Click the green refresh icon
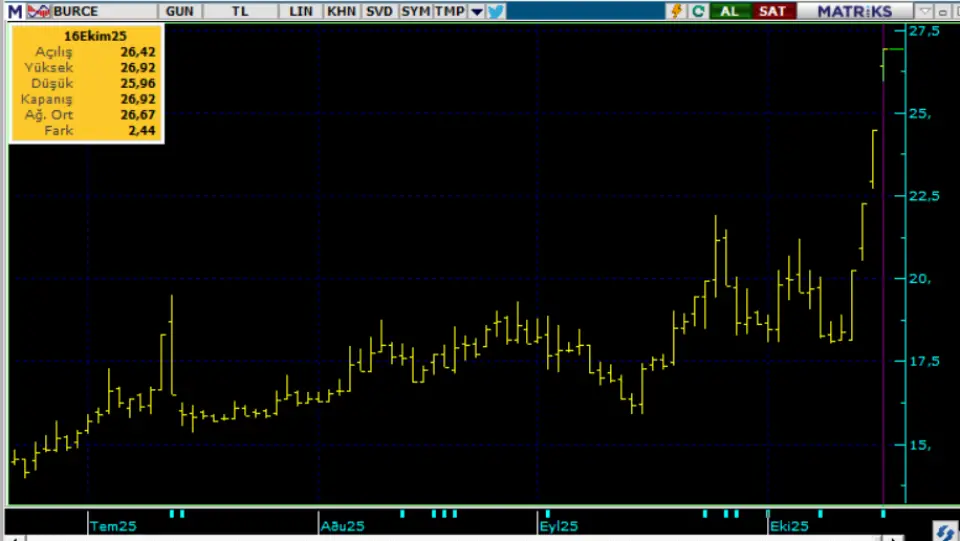960x541 pixels. [x=698, y=11]
